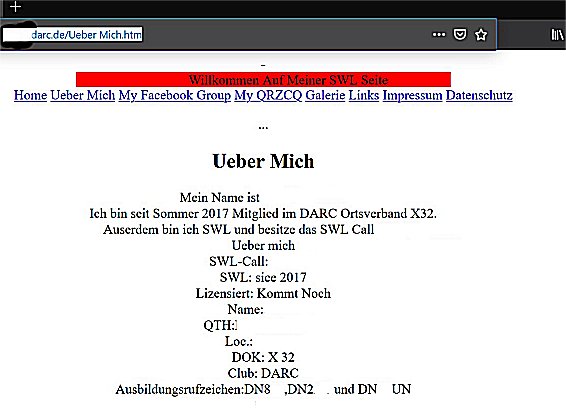Open the Ueber Mich navigation link

(x=83, y=95)
